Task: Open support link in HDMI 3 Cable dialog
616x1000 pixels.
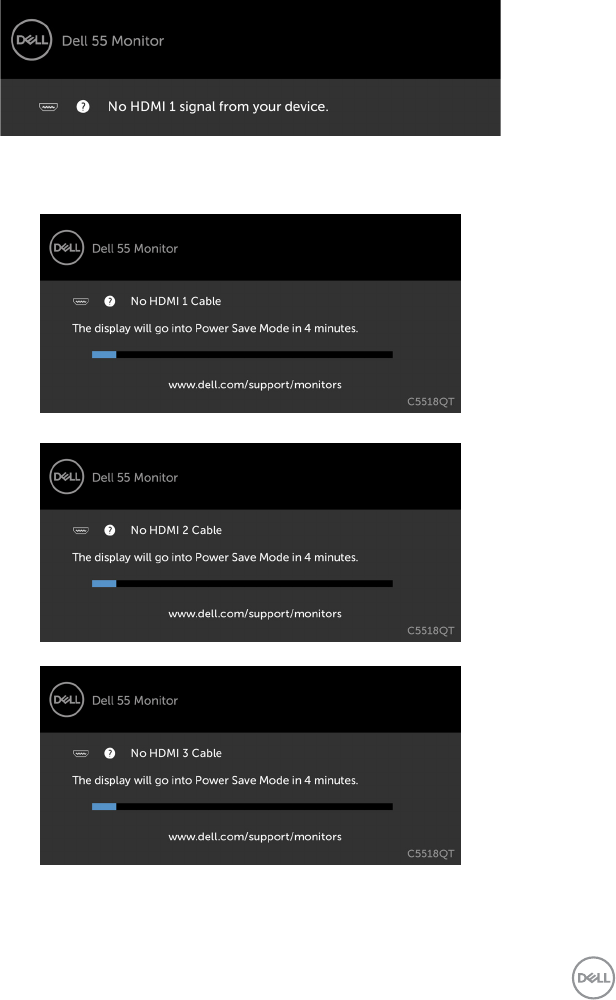Action: tap(255, 837)
